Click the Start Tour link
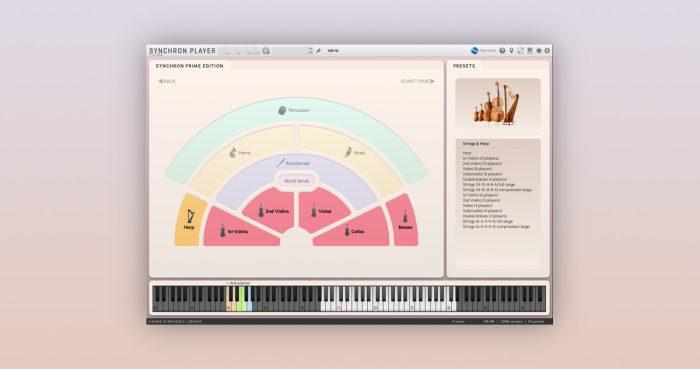The image size is (700, 369). tap(417, 81)
